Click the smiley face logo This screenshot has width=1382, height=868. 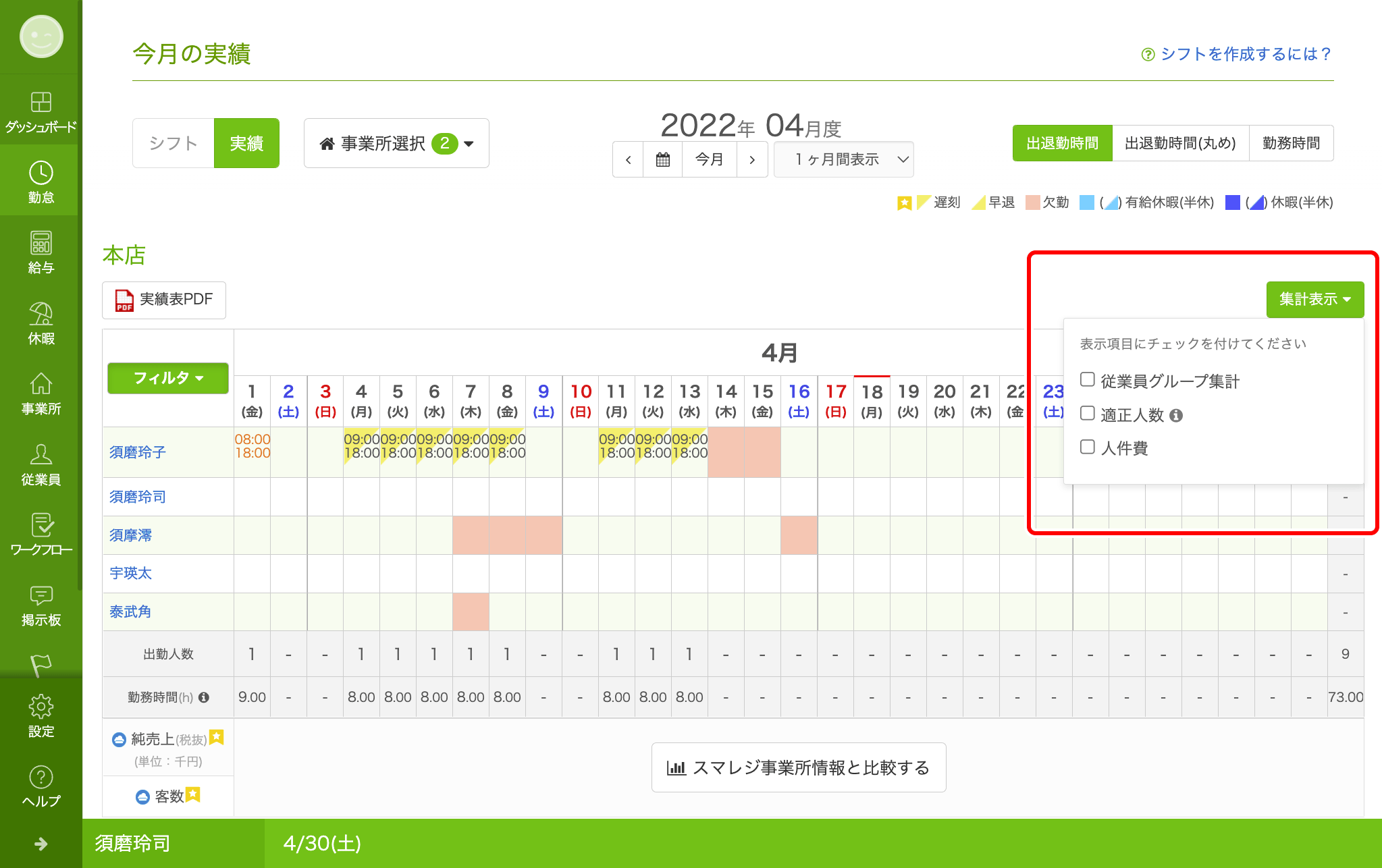tap(41, 36)
